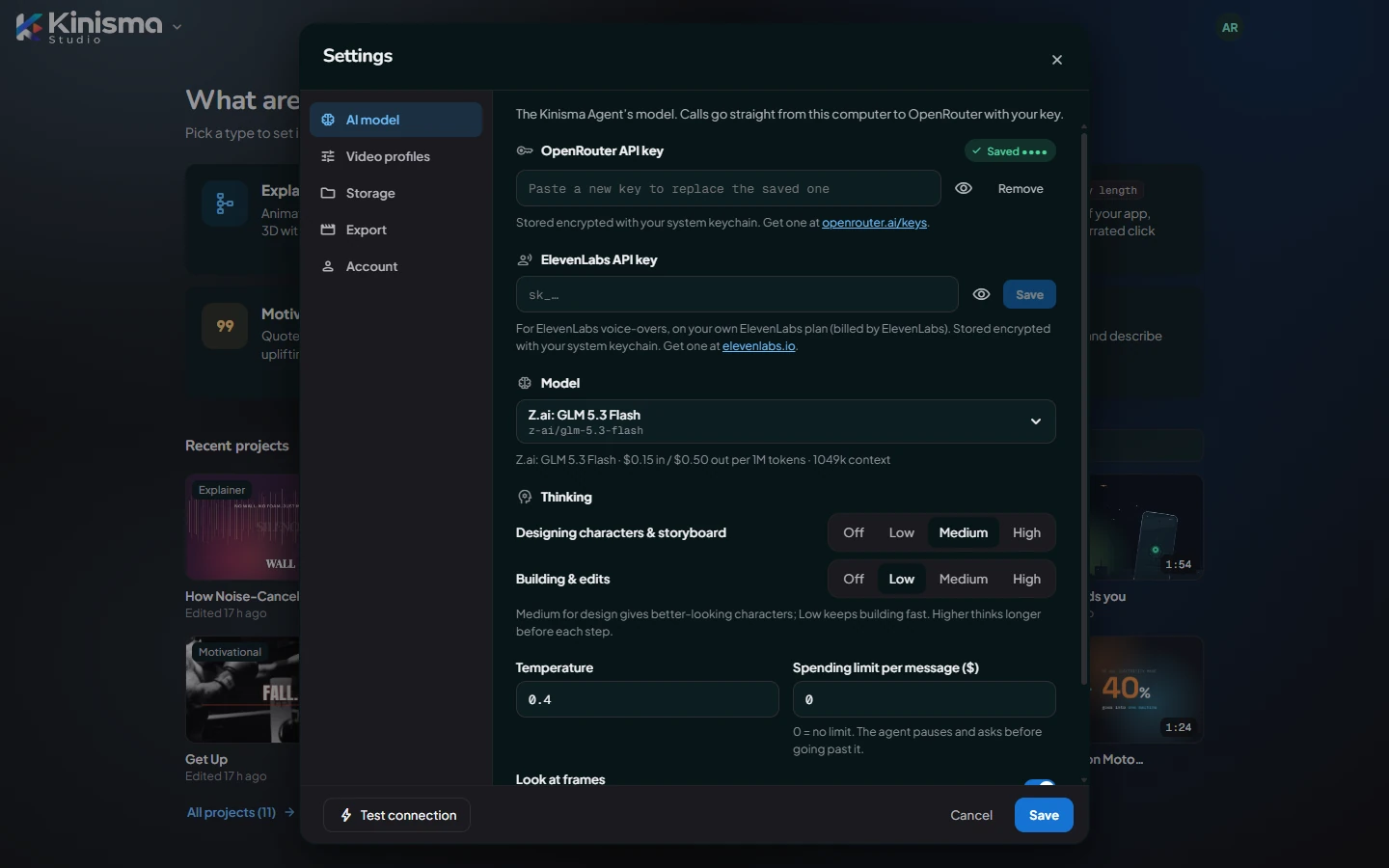Image resolution: width=1389 pixels, height=868 pixels.
Task: Open the Get Up project thumbnail
Action: 242,690
